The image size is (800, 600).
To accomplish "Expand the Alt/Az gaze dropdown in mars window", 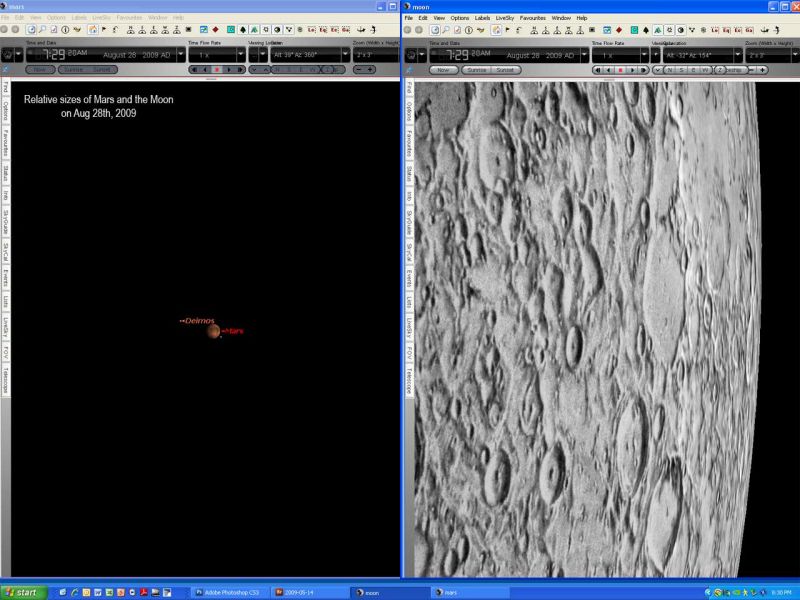I will click(345, 55).
